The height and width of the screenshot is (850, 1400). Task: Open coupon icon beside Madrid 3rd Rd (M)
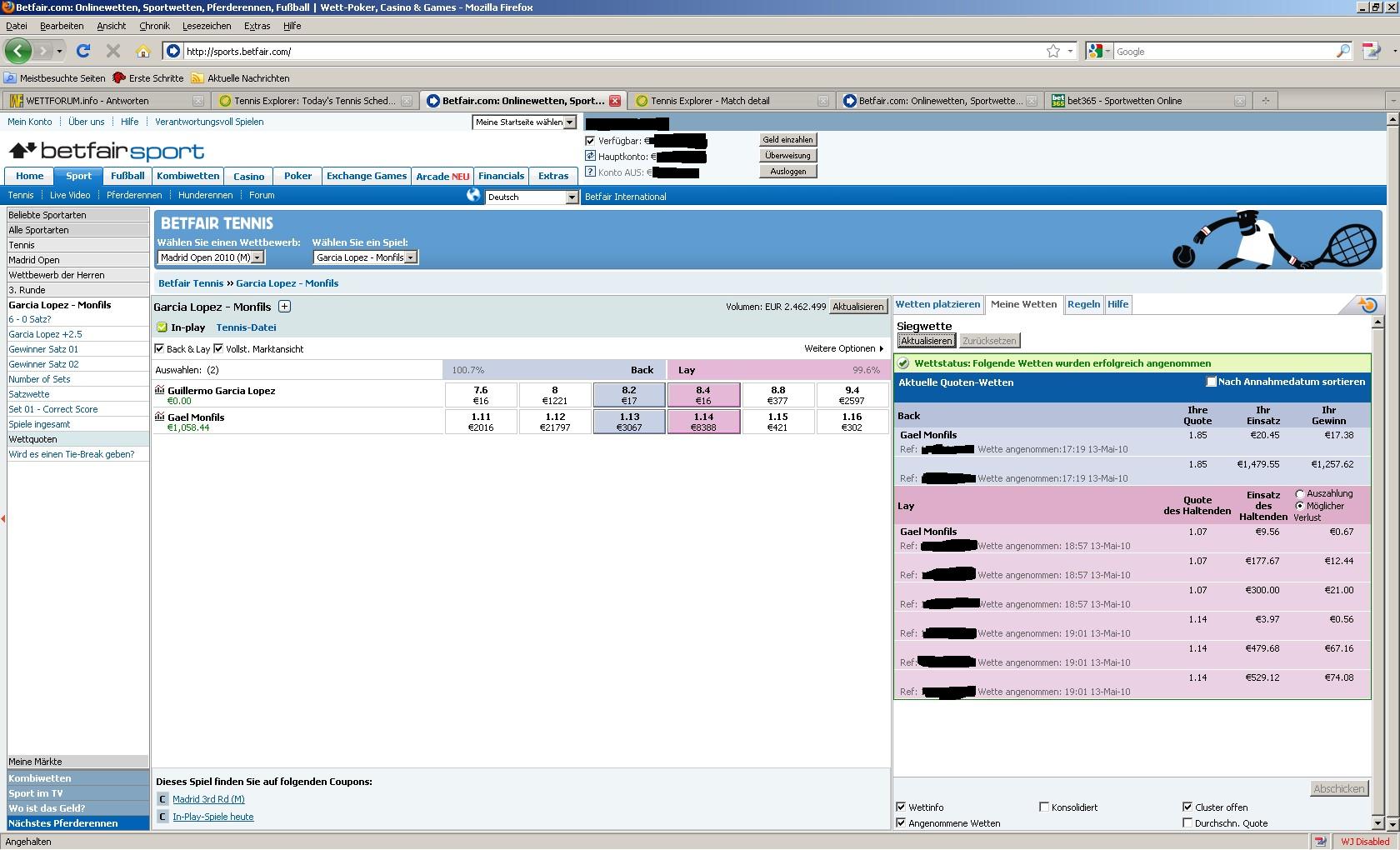click(x=162, y=799)
